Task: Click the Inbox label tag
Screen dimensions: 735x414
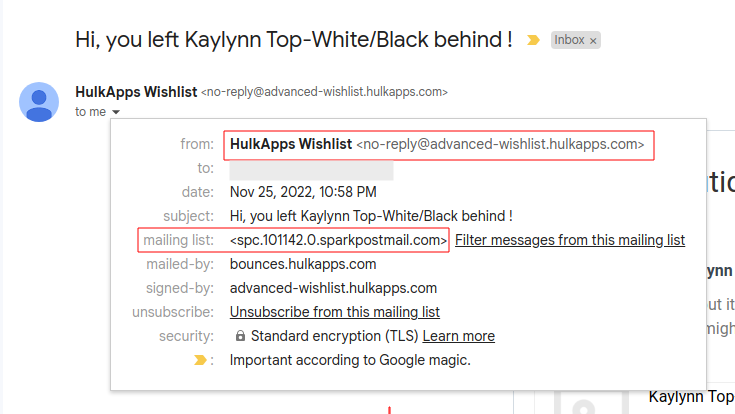Action: 569,41
